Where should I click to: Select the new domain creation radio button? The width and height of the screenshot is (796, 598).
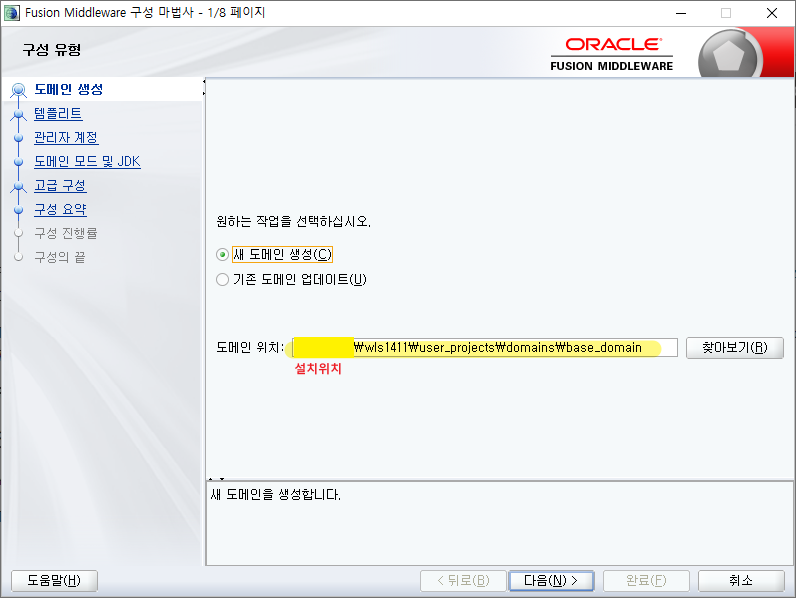(222, 254)
